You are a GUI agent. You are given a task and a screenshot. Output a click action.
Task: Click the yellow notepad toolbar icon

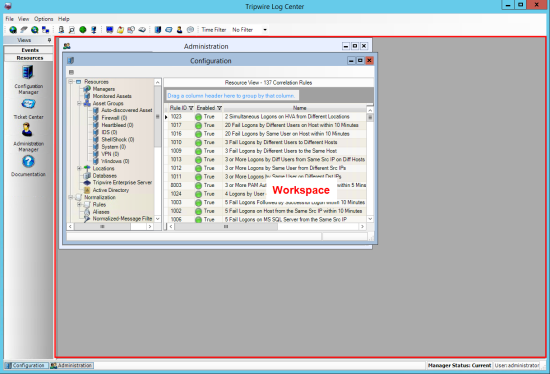120,30
